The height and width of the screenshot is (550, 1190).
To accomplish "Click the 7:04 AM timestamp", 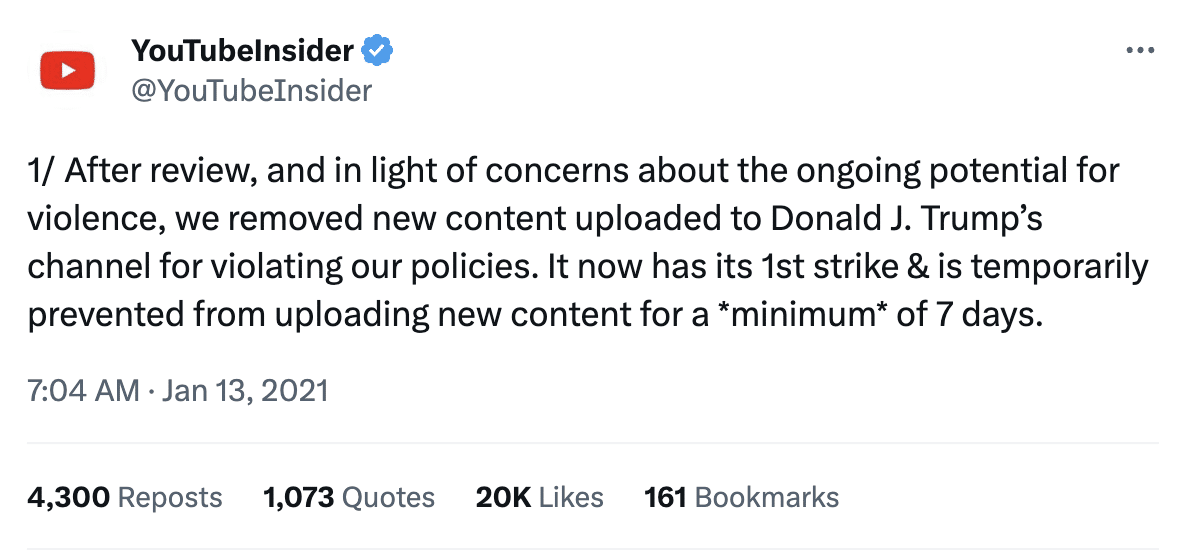I will point(83,389).
